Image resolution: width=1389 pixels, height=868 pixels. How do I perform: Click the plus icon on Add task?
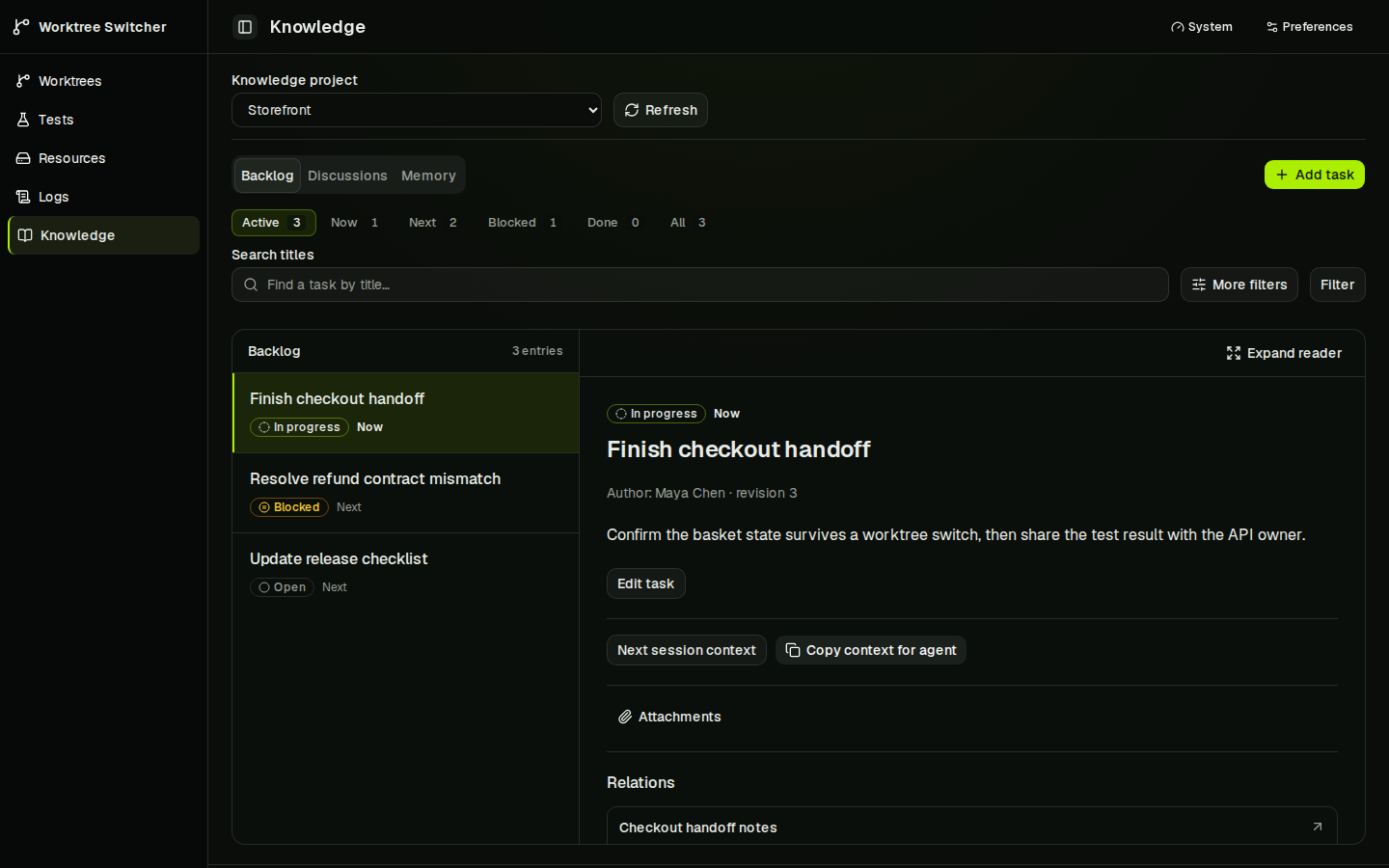coord(1282,175)
